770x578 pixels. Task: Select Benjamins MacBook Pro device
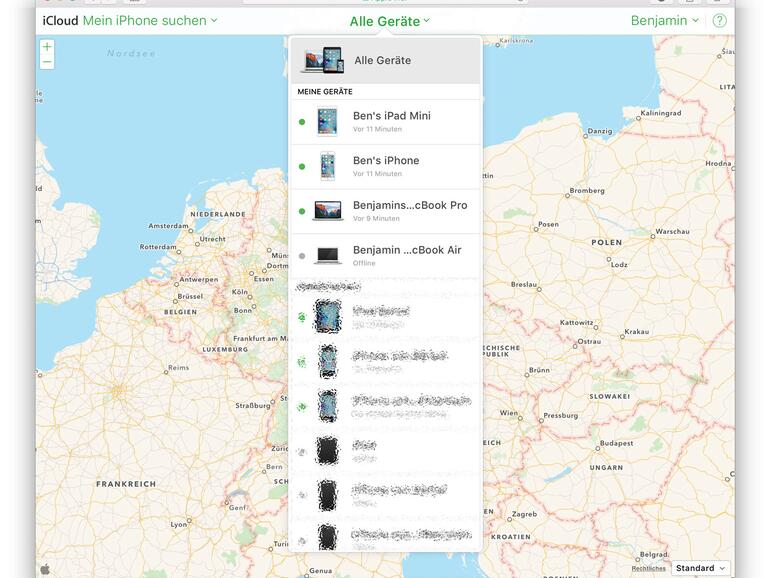pos(385,211)
